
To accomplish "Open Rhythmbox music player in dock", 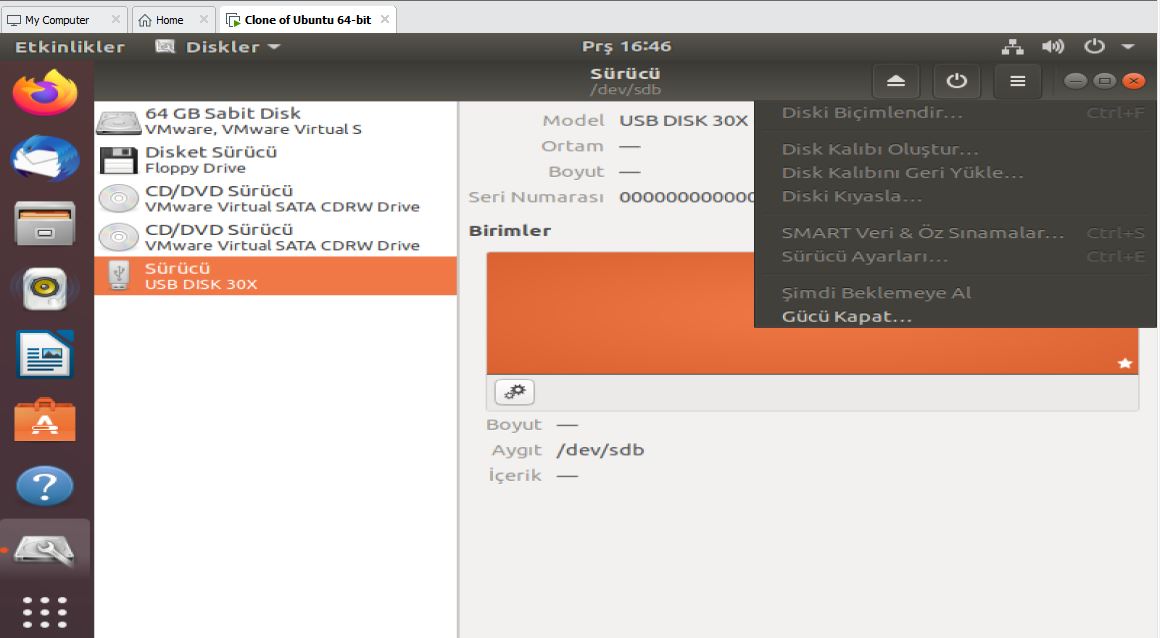I will [x=44, y=289].
